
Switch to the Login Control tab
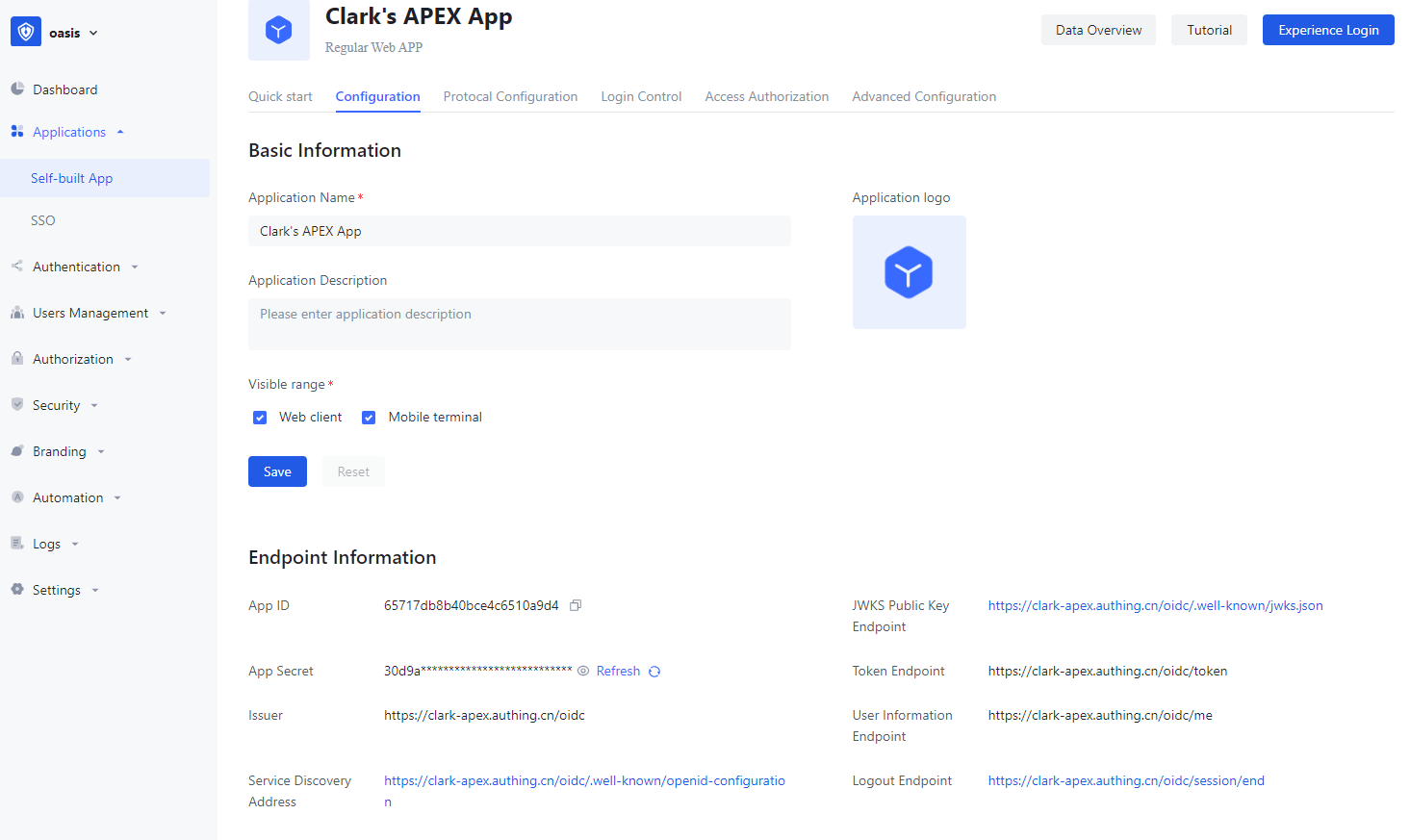coord(641,96)
